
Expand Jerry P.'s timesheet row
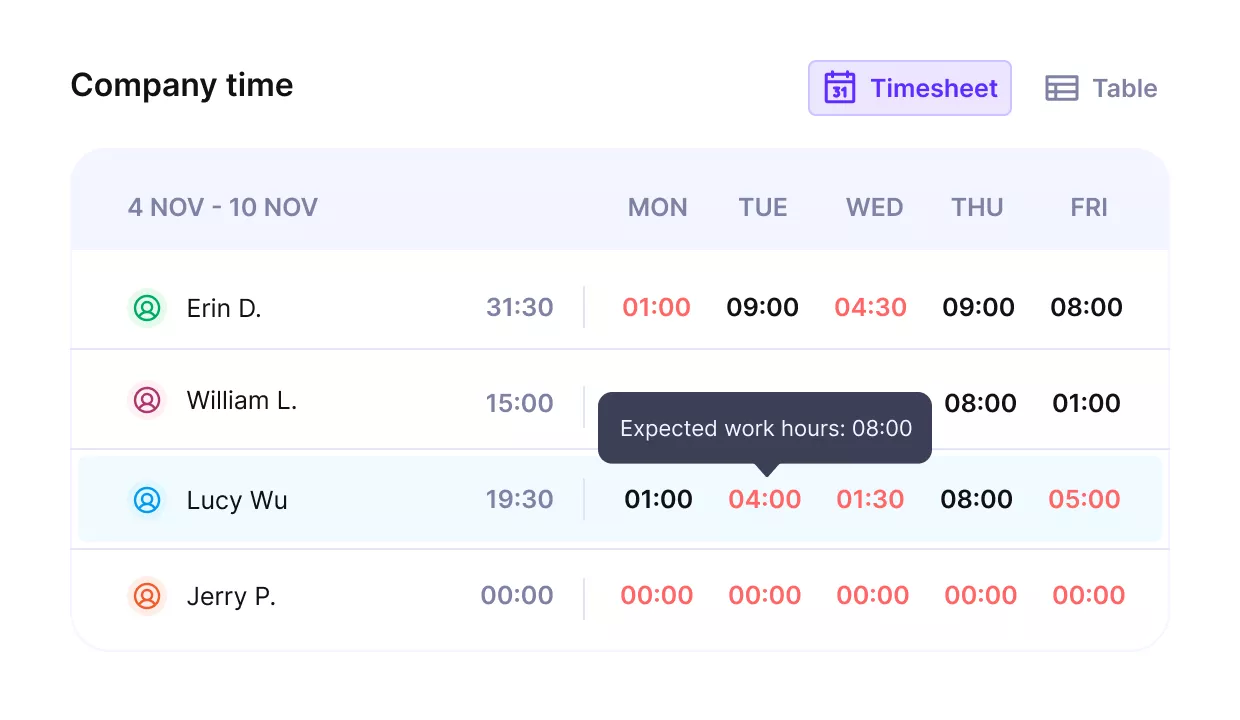pos(231,596)
